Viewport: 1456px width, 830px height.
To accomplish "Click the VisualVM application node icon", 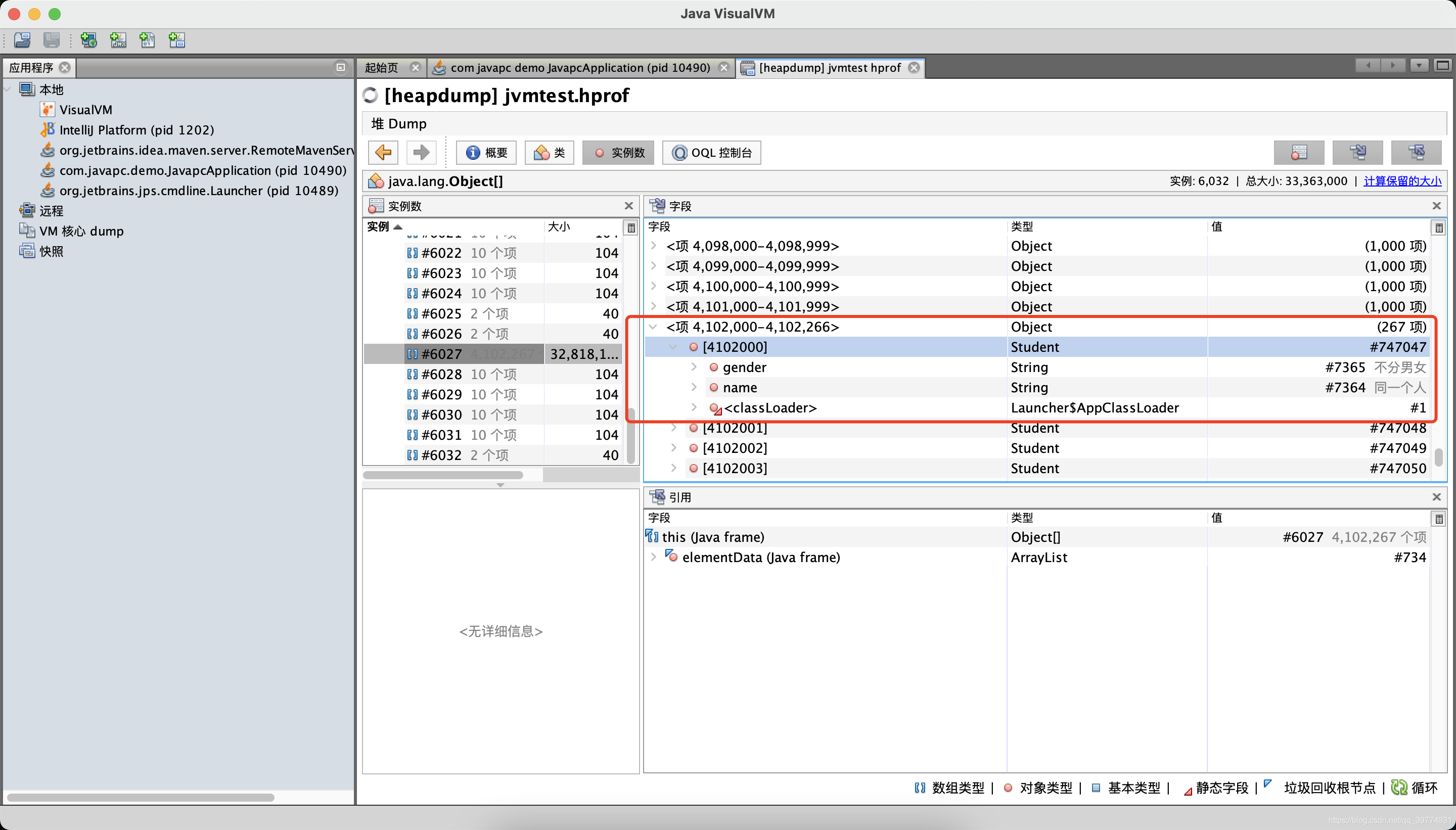I will pyautogui.click(x=48, y=110).
